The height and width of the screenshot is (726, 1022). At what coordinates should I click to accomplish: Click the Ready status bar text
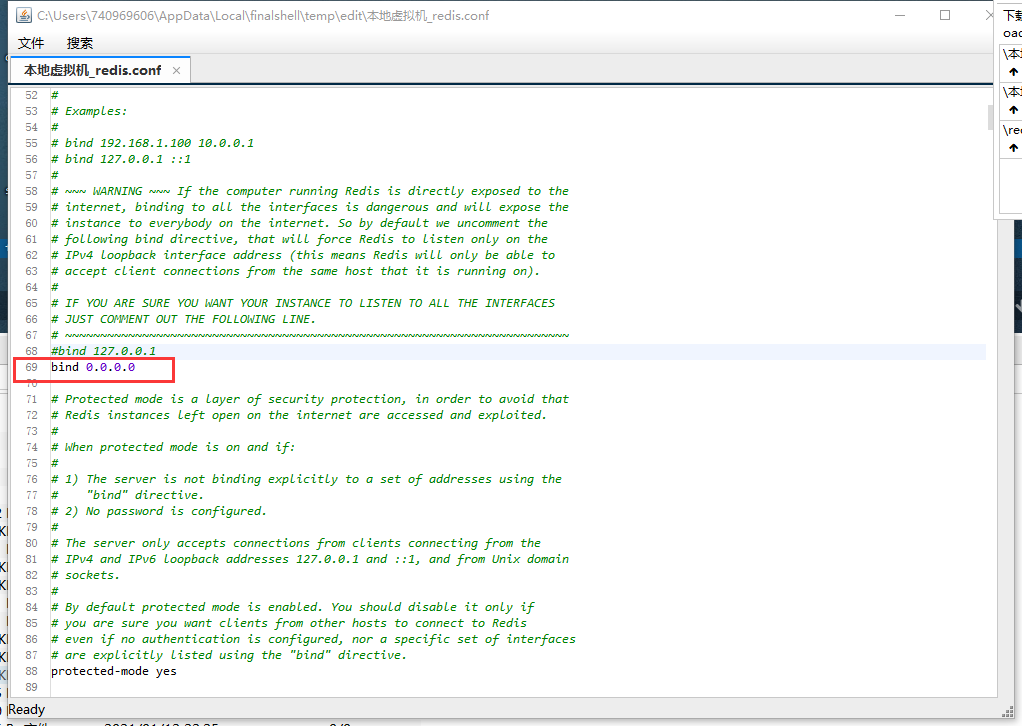[x=26, y=709]
